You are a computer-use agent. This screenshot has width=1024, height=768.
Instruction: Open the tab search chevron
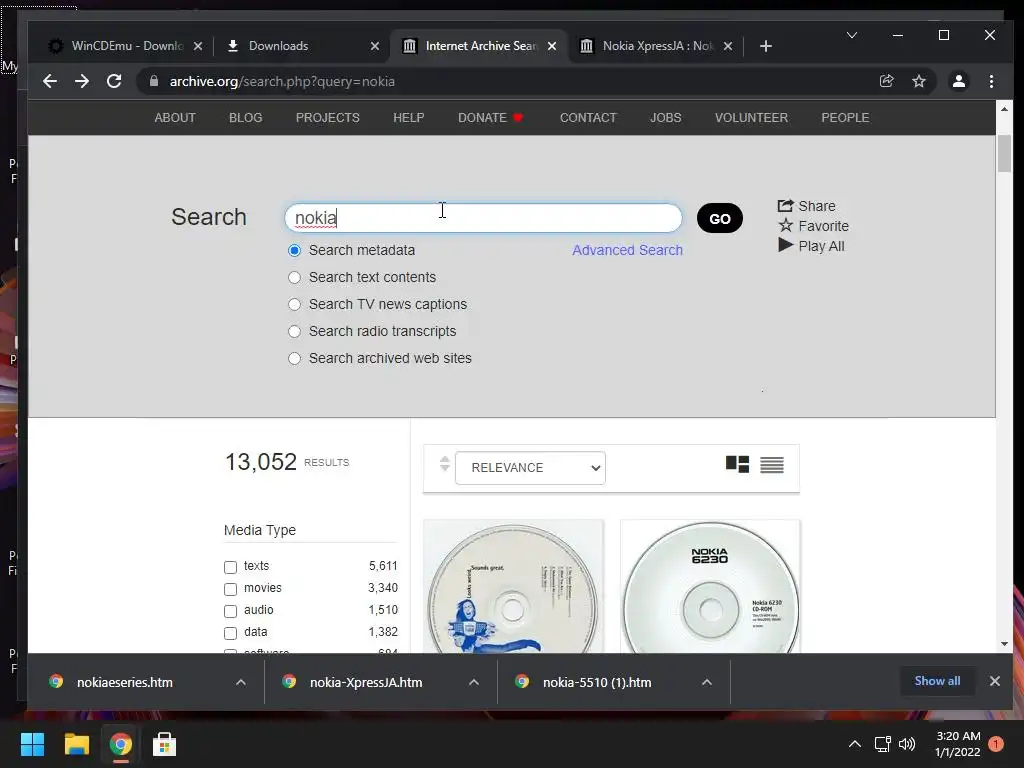pos(852,35)
